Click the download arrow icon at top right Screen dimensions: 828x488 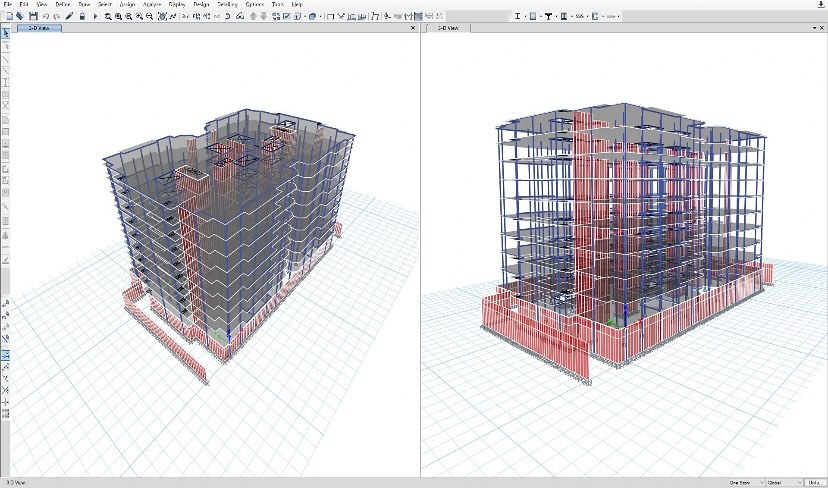(821, 5)
